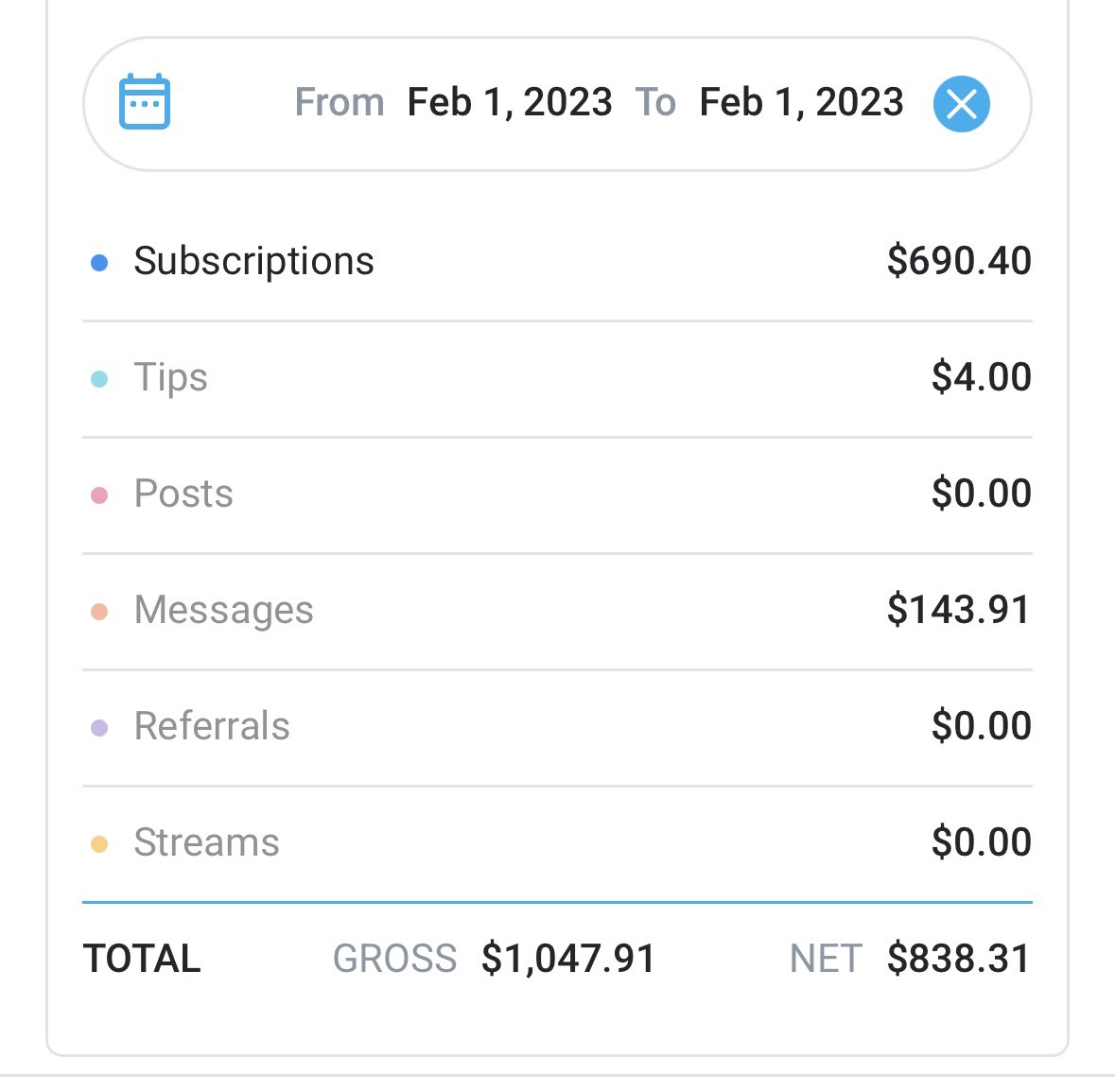
Task: Clear the date range with blue X
Action: pos(961,103)
